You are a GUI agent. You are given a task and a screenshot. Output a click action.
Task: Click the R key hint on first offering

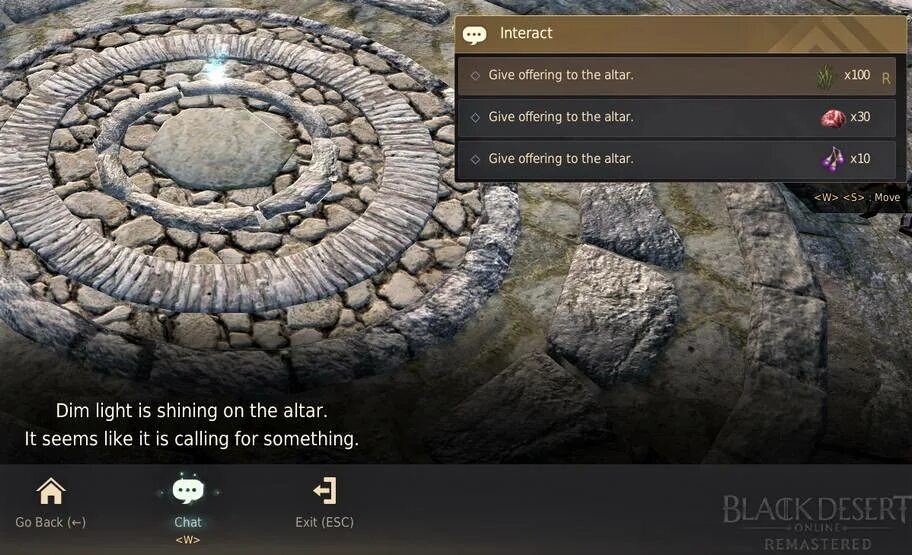click(x=886, y=78)
